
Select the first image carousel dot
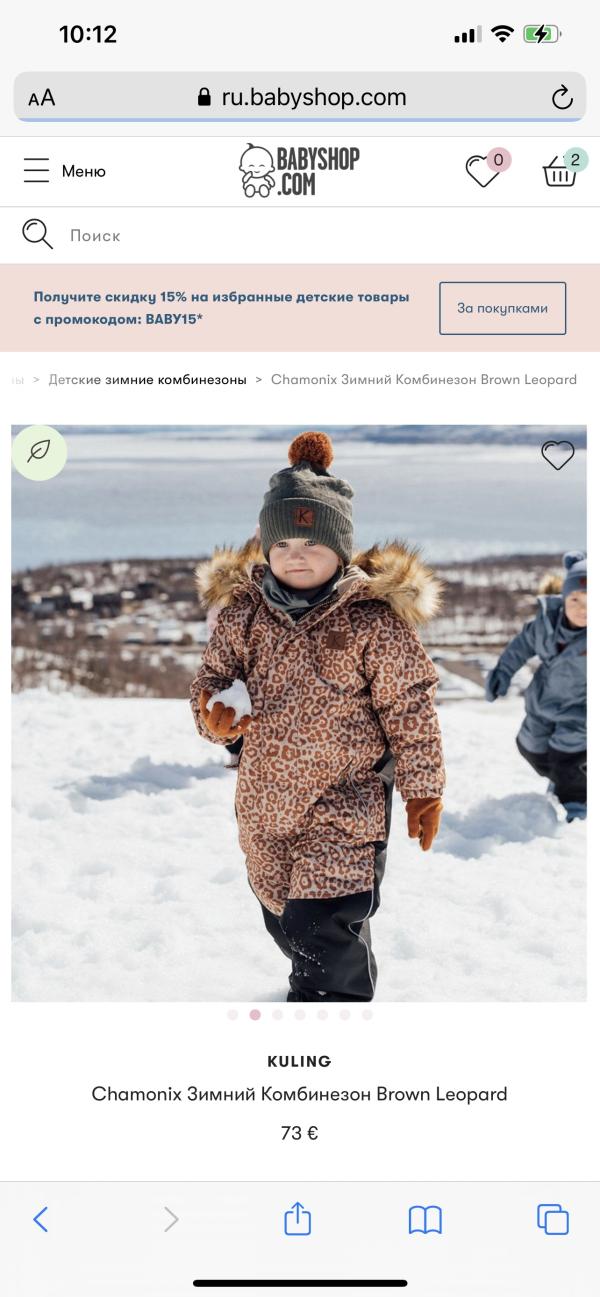coord(232,1014)
